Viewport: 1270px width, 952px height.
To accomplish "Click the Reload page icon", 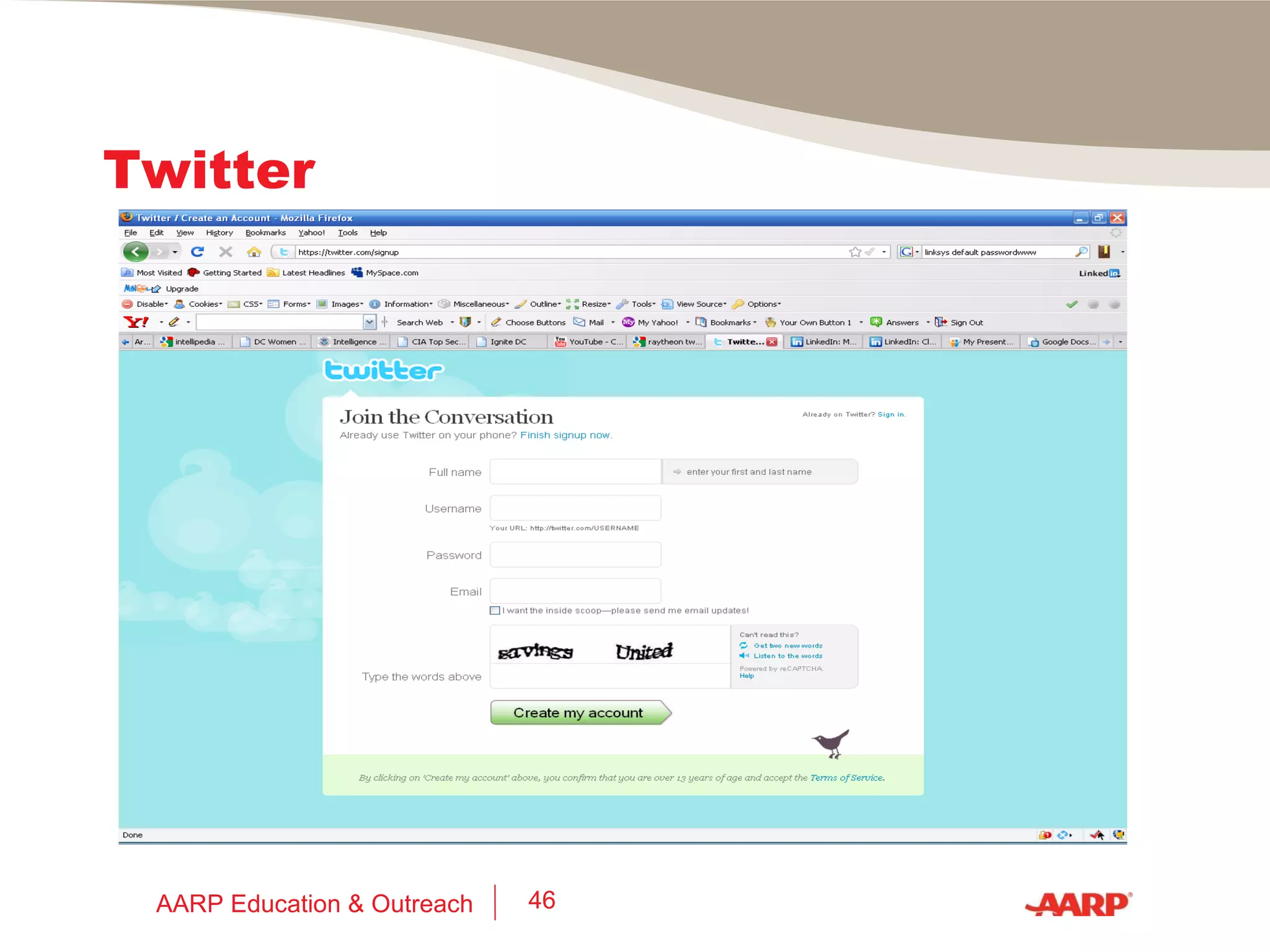I will point(197,252).
